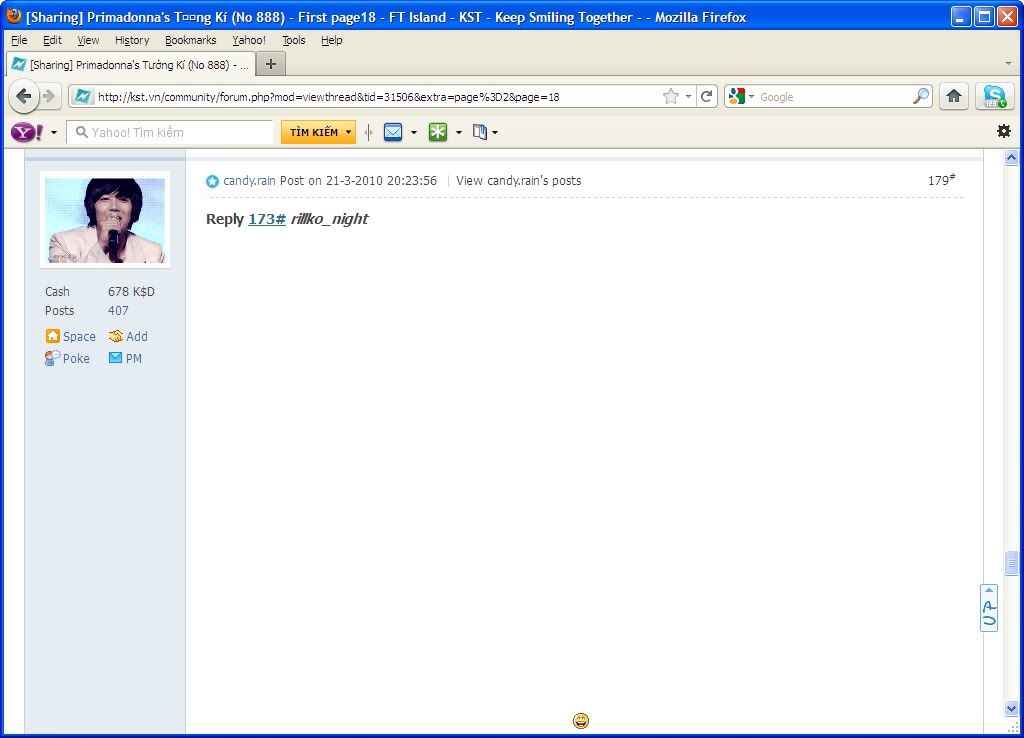Image resolution: width=1024 pixels, height=738 pixels.
Task: Click the star icon beside candy.rain
Action: 212,181
